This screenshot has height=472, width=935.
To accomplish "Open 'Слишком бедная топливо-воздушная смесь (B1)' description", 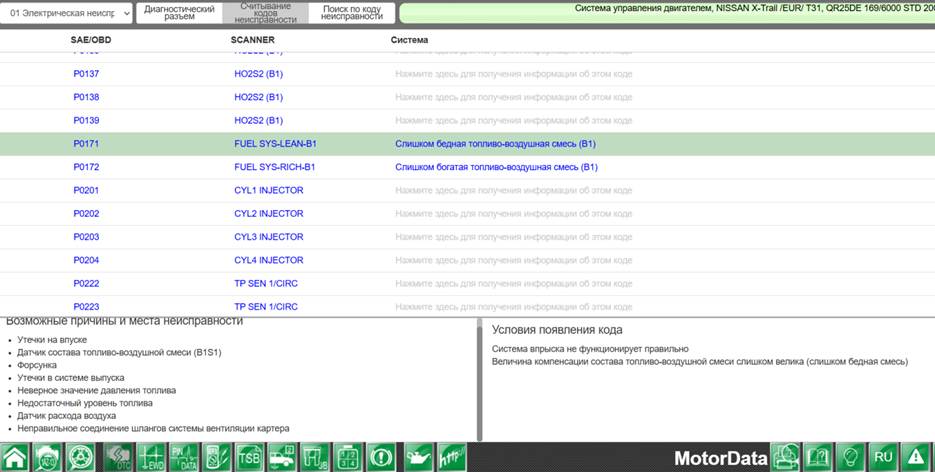I will pos(496,144).
